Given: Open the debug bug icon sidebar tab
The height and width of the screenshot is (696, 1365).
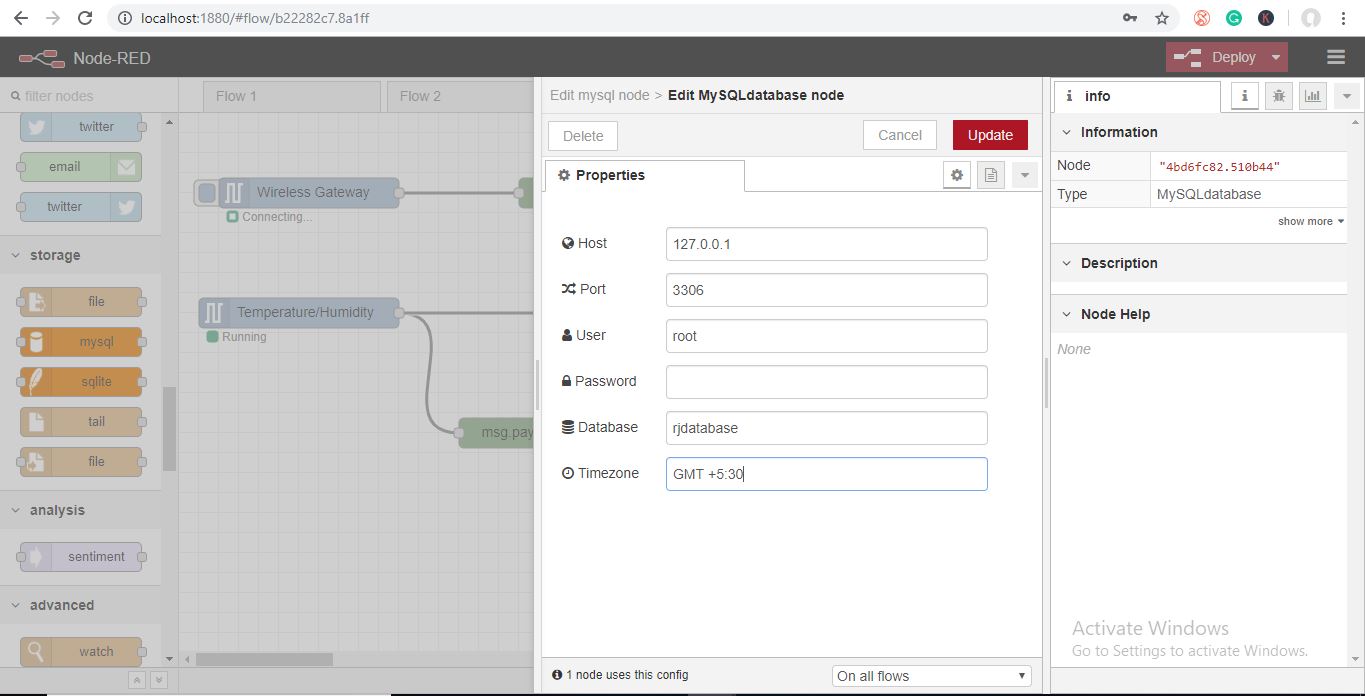Looking at the screenshot, I should click(1278, 96).
